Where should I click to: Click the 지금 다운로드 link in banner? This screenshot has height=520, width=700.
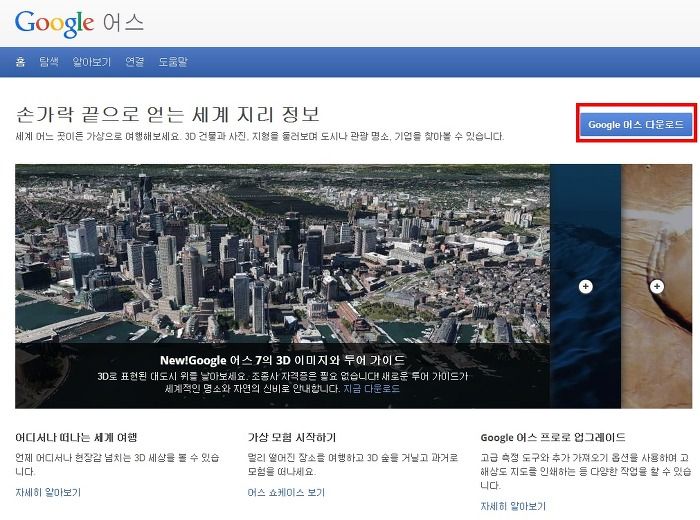click(371, 388)
